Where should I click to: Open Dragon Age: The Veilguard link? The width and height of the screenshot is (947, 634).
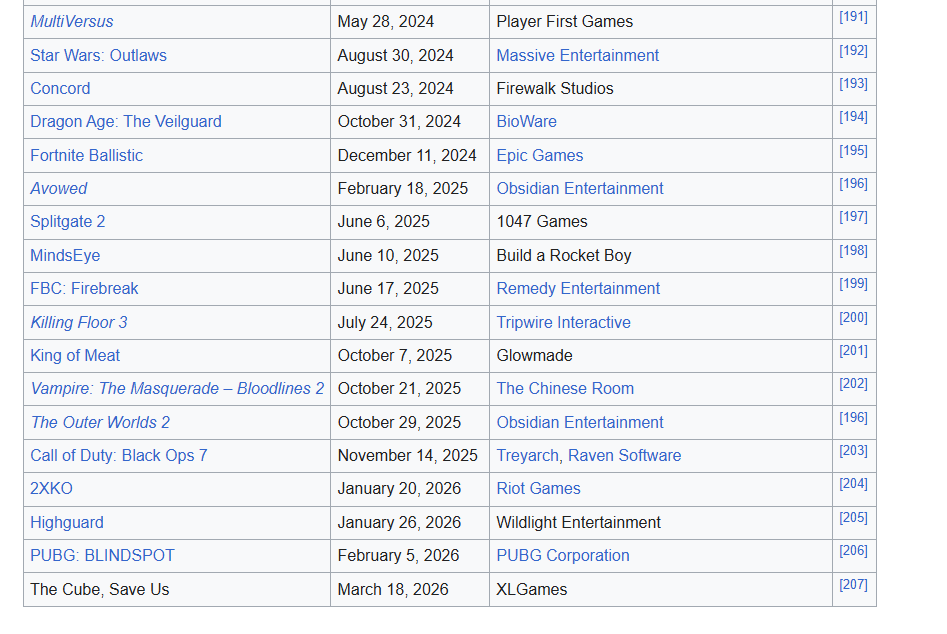tap(126, 122)
